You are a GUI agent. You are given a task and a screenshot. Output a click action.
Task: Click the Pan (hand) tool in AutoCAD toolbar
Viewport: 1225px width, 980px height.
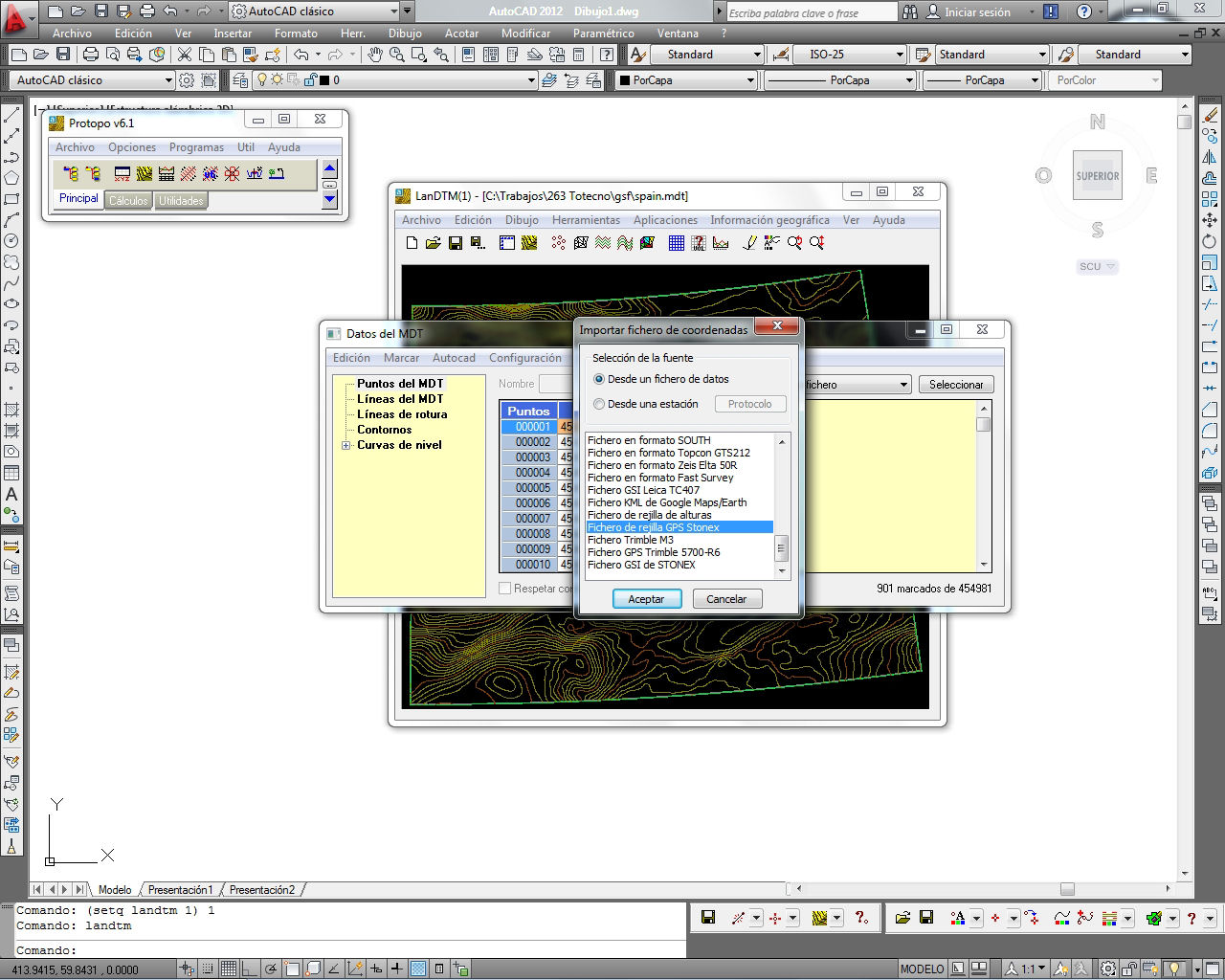(x=375, y=55)
